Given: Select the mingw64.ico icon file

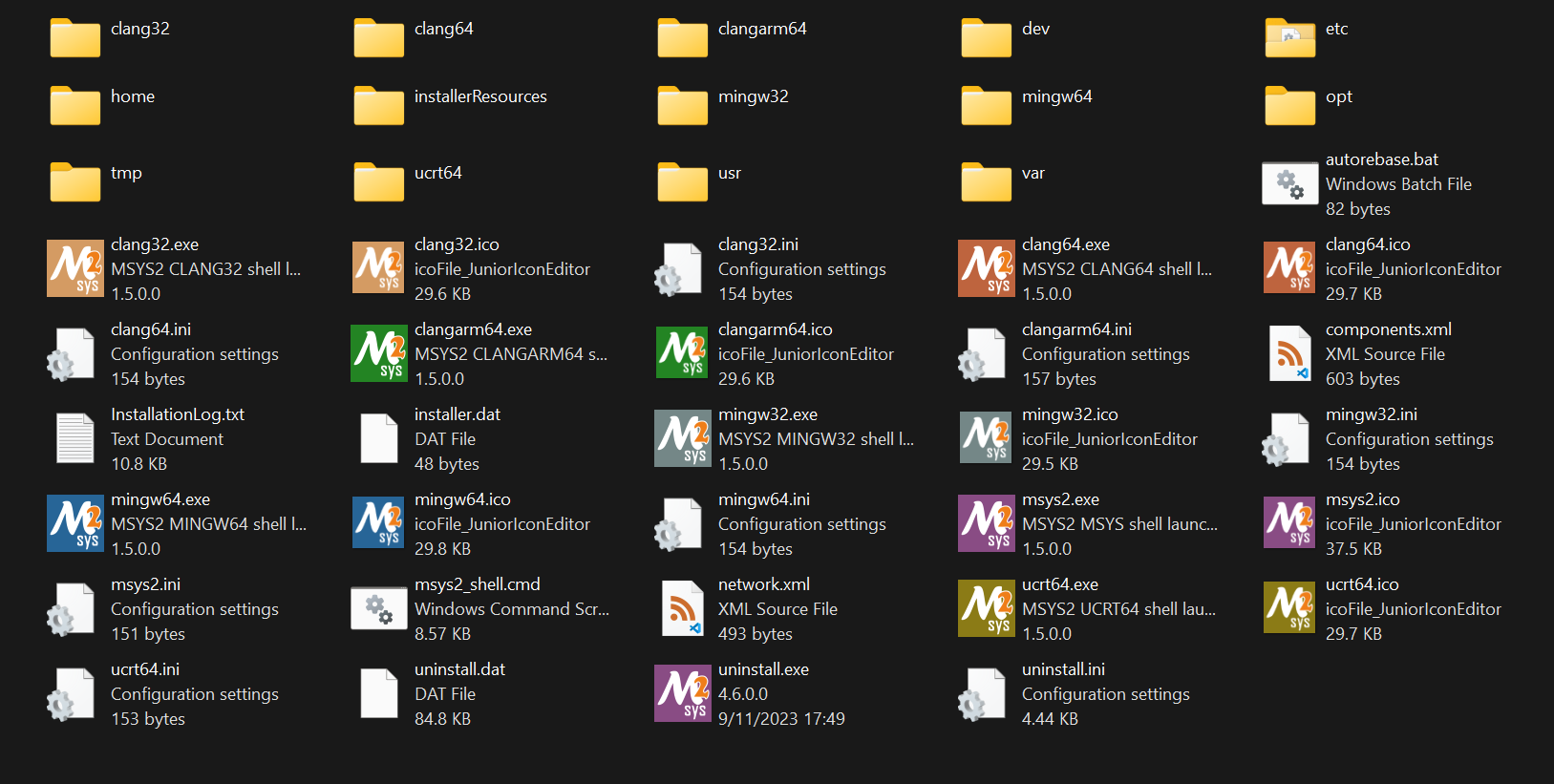Looking at the screenshot, I should pos(379,523).
